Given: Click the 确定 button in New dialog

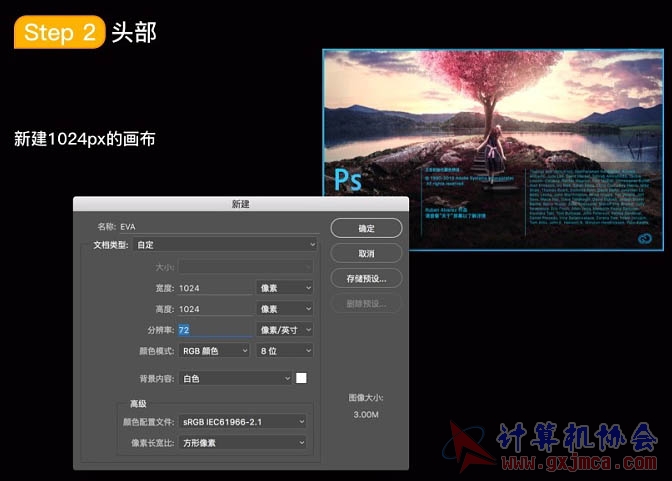Looking at the screenshot, I should (366, 228).
